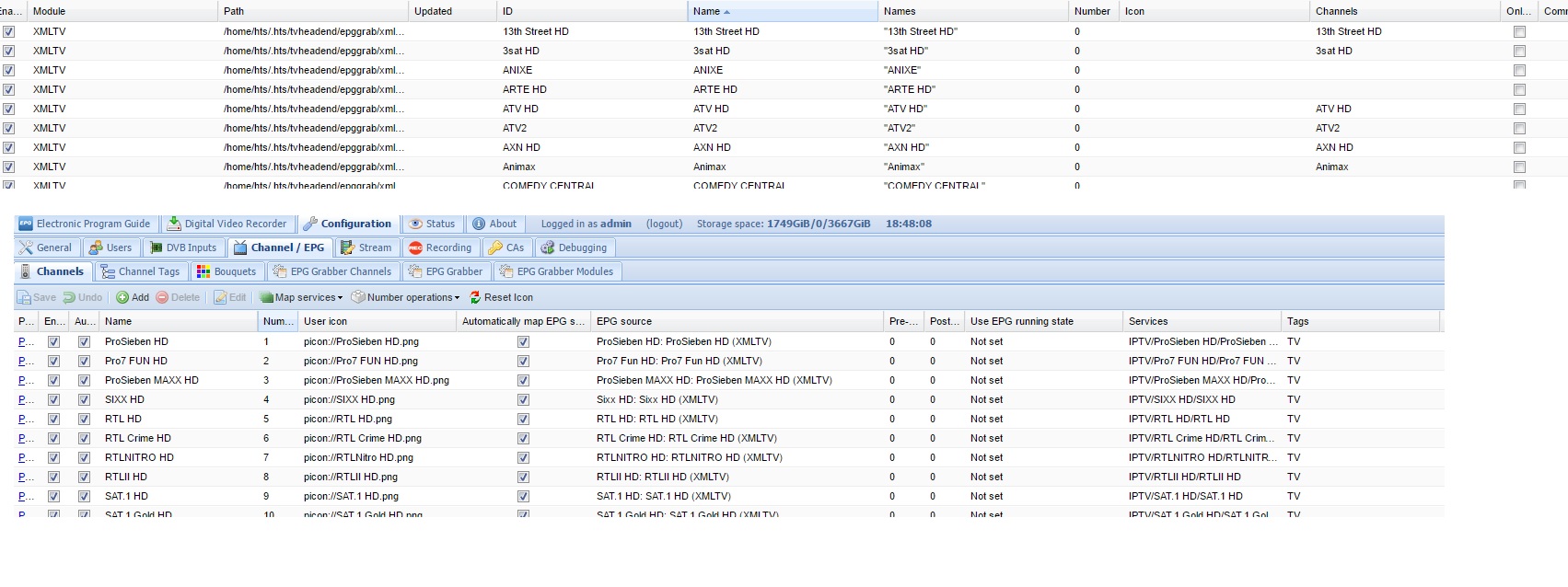
Task: Select the Configuration tab
Action: click(347, 224)
